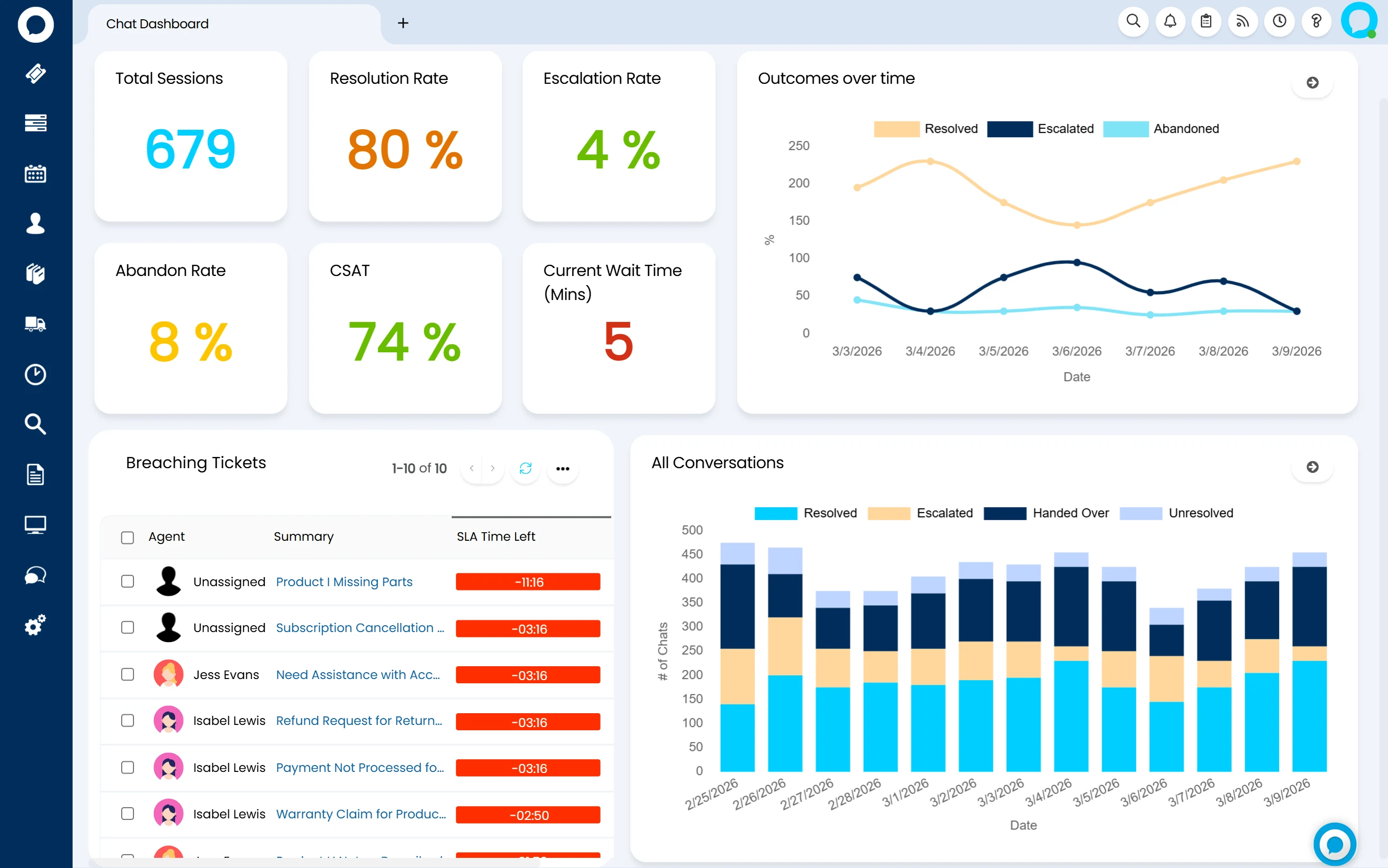The image size is (1388, 868).
Task: Open the floating chat widget button
Action: [1335, 844]
